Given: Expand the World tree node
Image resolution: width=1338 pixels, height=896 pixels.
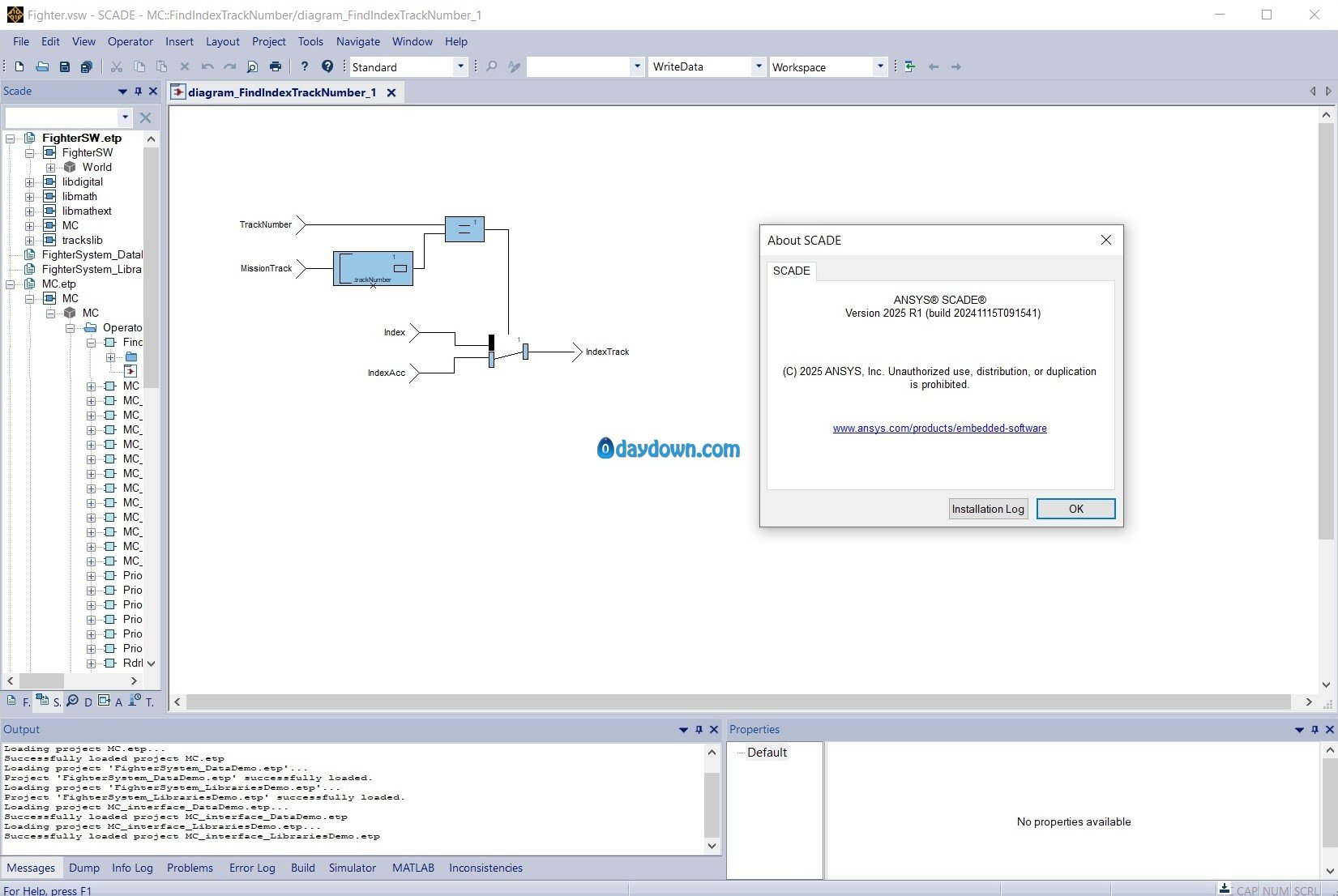Looking at the screenshot, I should click(50, 168).
